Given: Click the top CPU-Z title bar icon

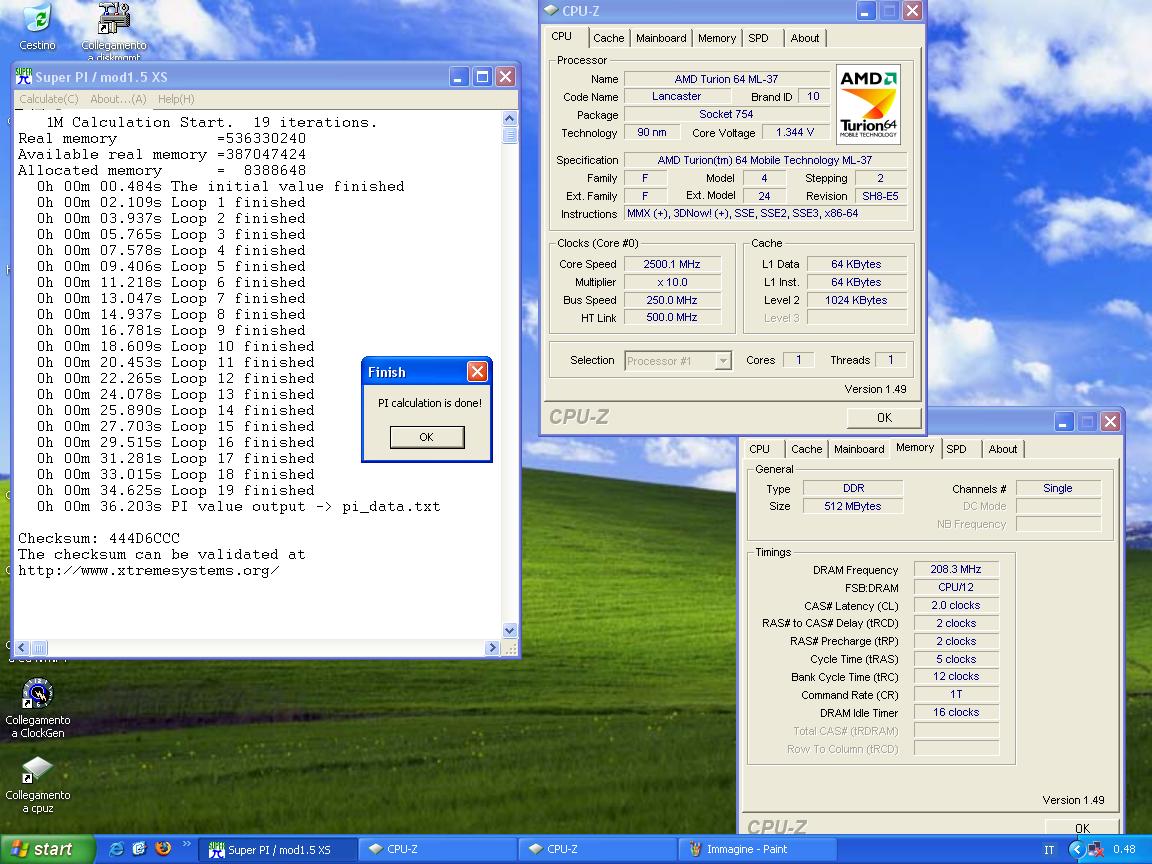Looking at the screenshot, I should (551, 10).
